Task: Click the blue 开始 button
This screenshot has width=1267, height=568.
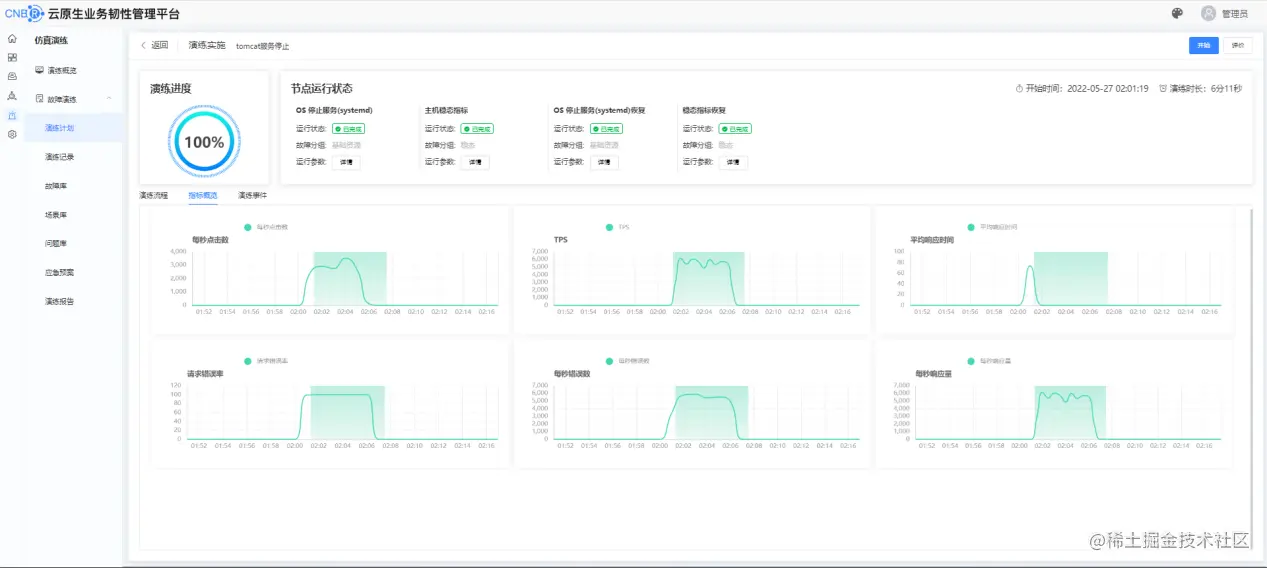Action: [x=1203, y=45]
